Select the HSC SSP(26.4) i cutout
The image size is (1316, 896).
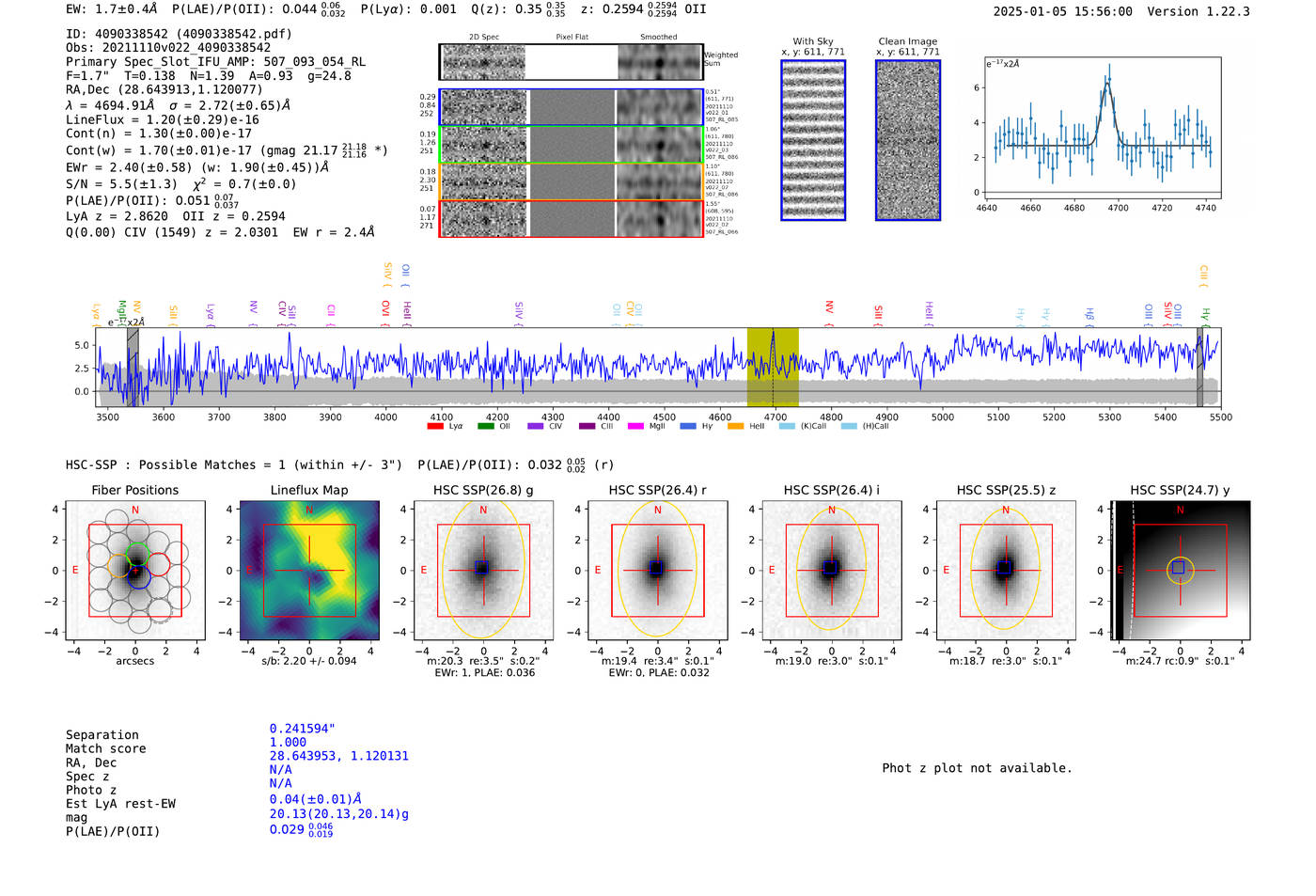click(832, 571)
